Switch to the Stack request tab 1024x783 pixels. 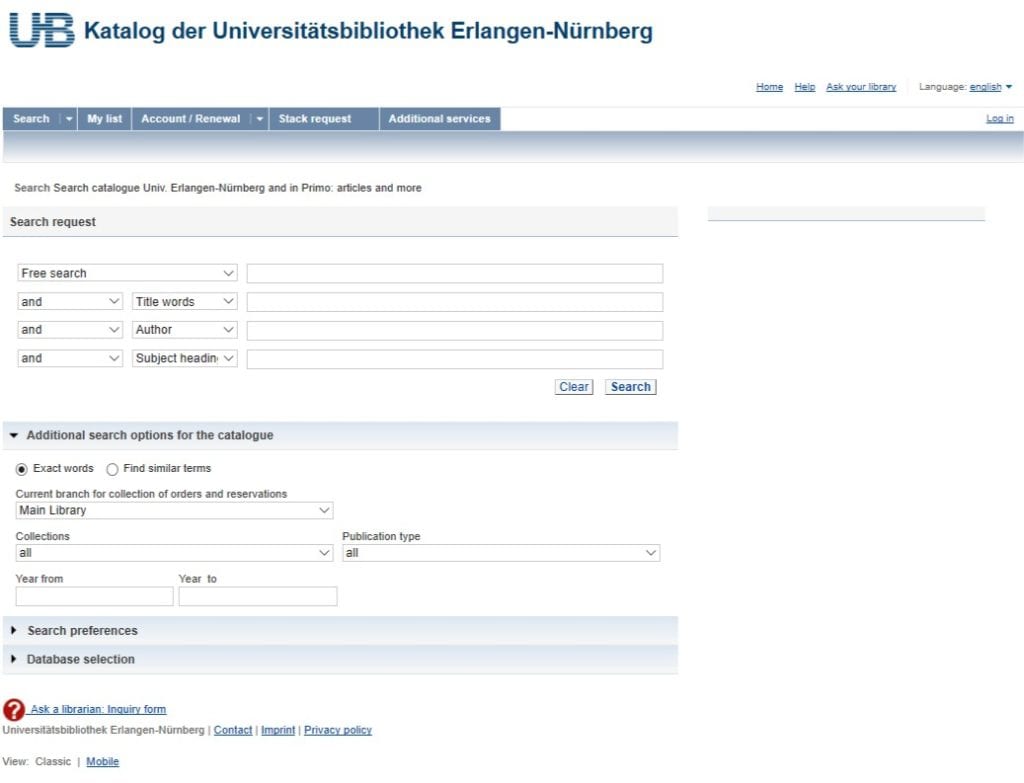point(318,118)
